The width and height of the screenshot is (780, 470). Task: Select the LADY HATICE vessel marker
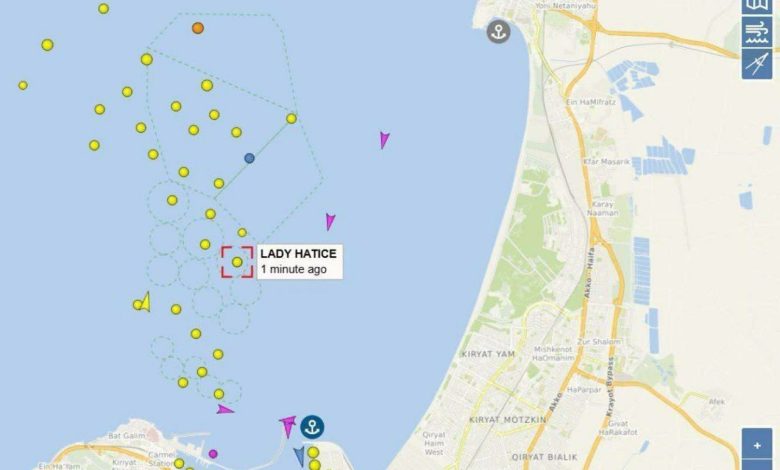tap(237, 262)
